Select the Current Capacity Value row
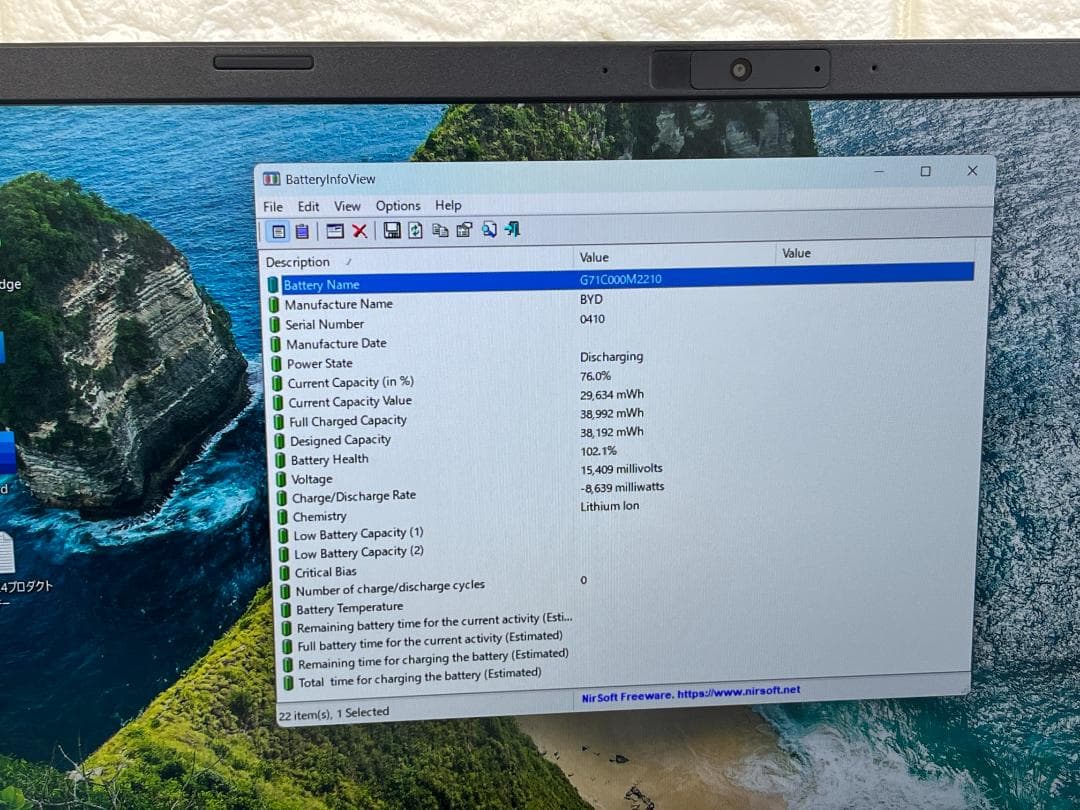The image size is (1080, 810). (620, 398)
